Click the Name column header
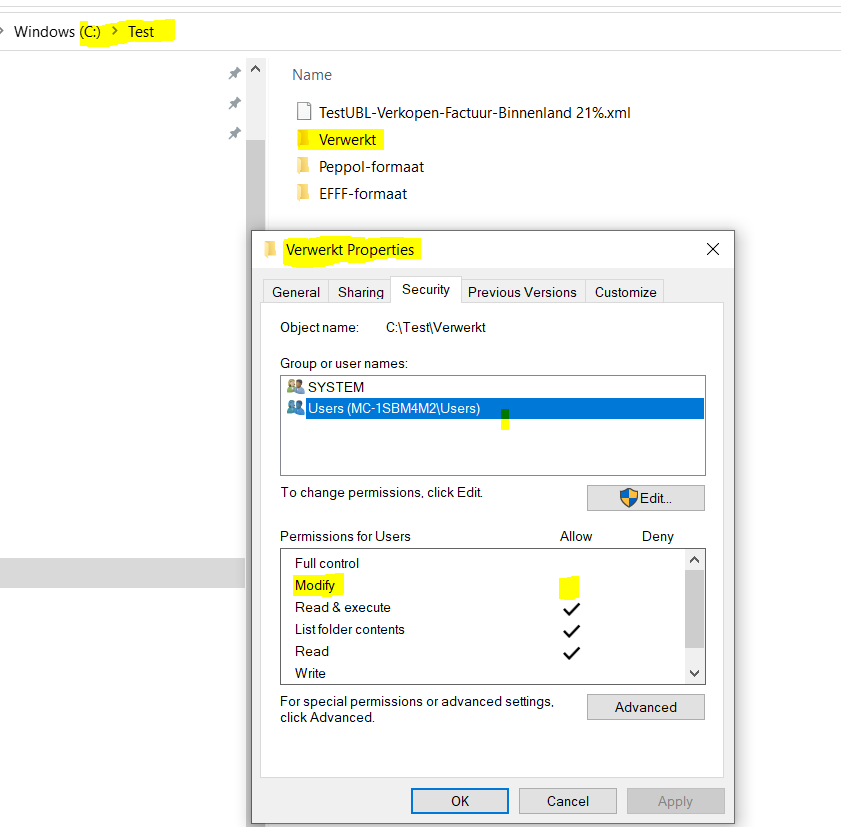This screenshot has height=827, width=841. (x=312, y=75)
